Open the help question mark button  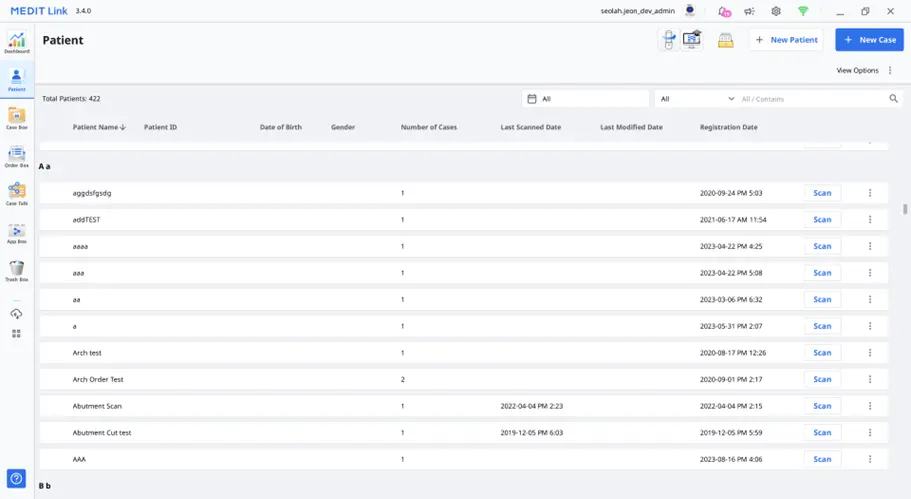click(16, 478)
